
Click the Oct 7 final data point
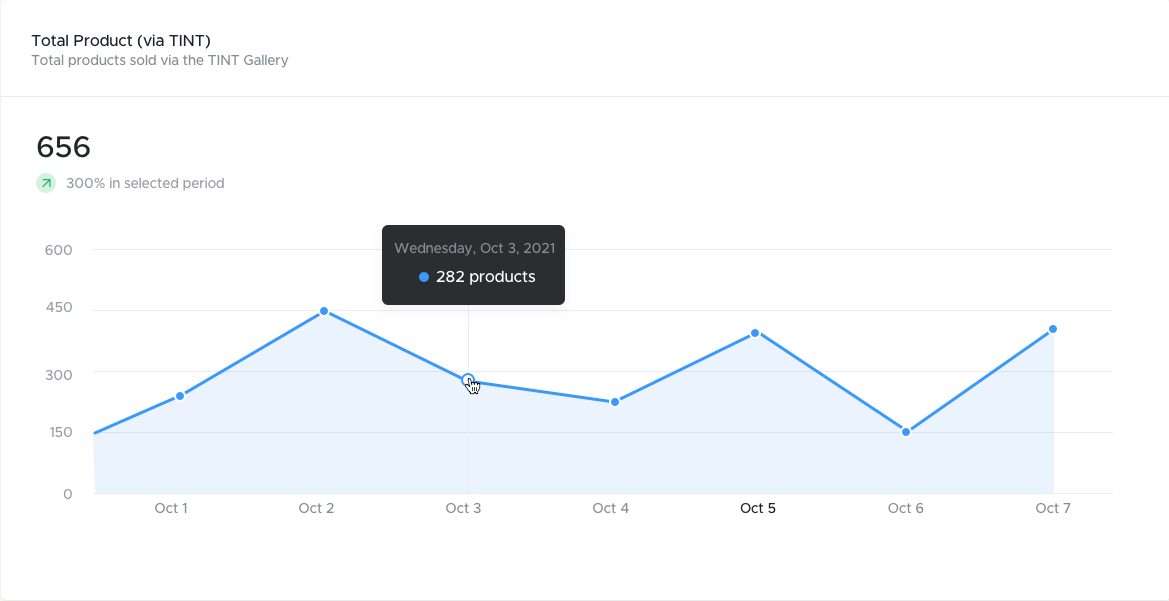[1053, 329]
